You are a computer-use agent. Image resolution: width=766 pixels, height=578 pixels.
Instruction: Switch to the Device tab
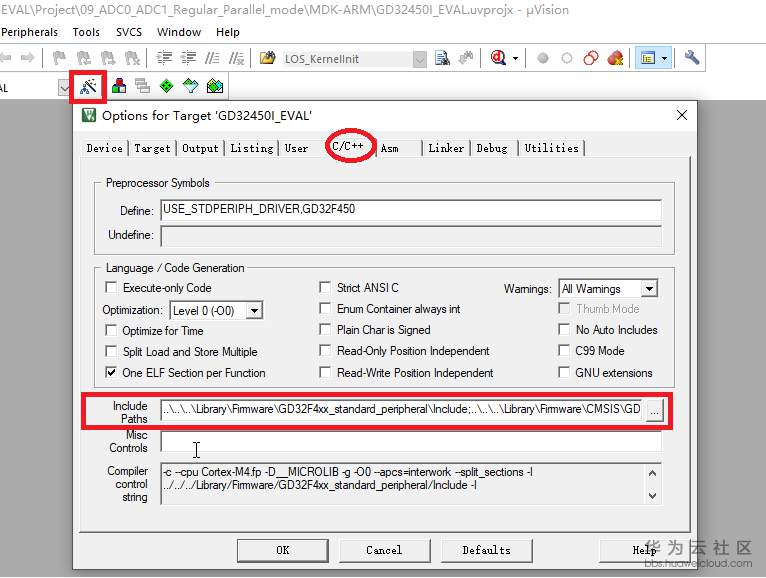tap(105, 148)
